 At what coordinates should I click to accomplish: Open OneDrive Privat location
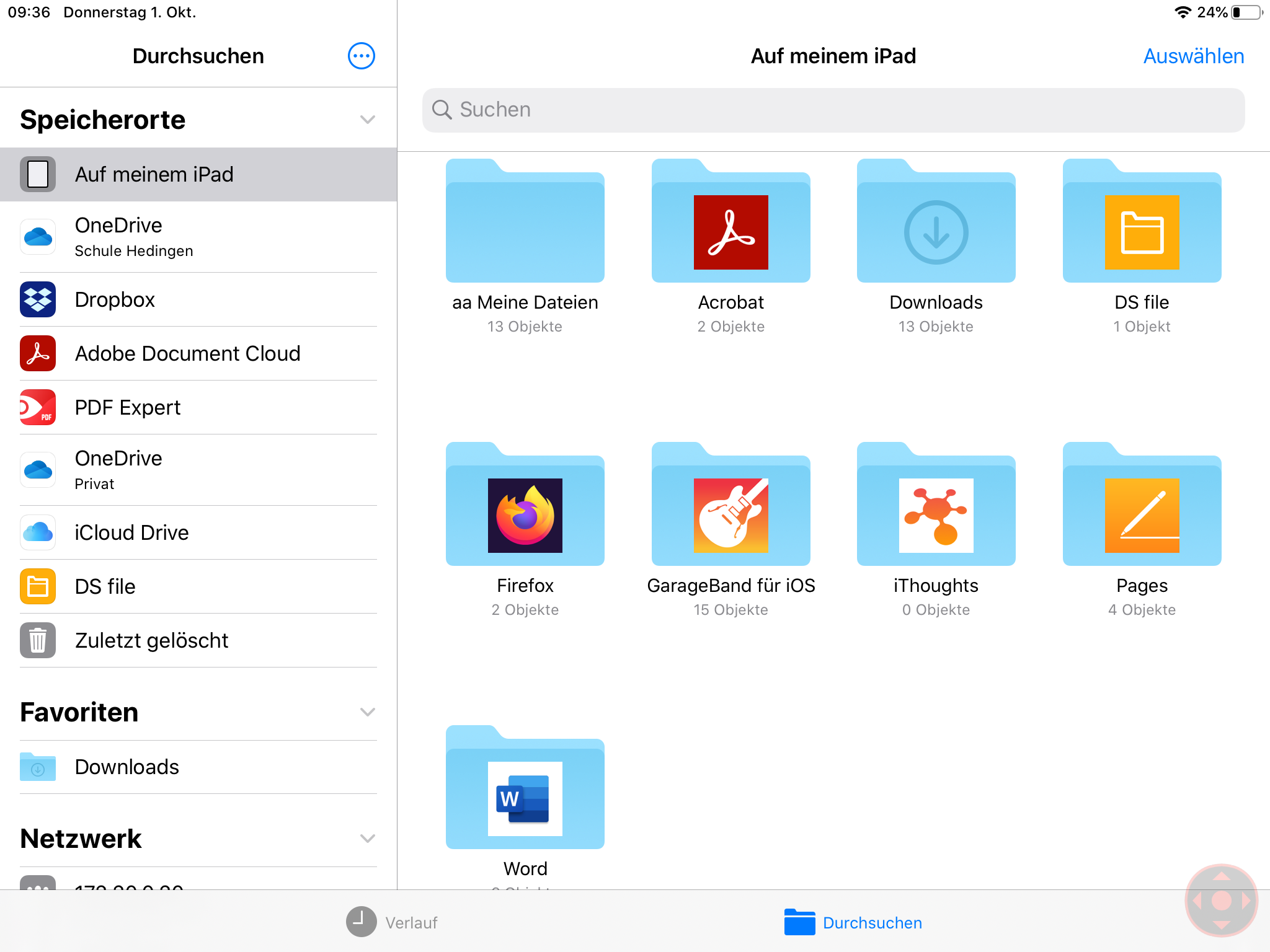(x=198, y=470)
